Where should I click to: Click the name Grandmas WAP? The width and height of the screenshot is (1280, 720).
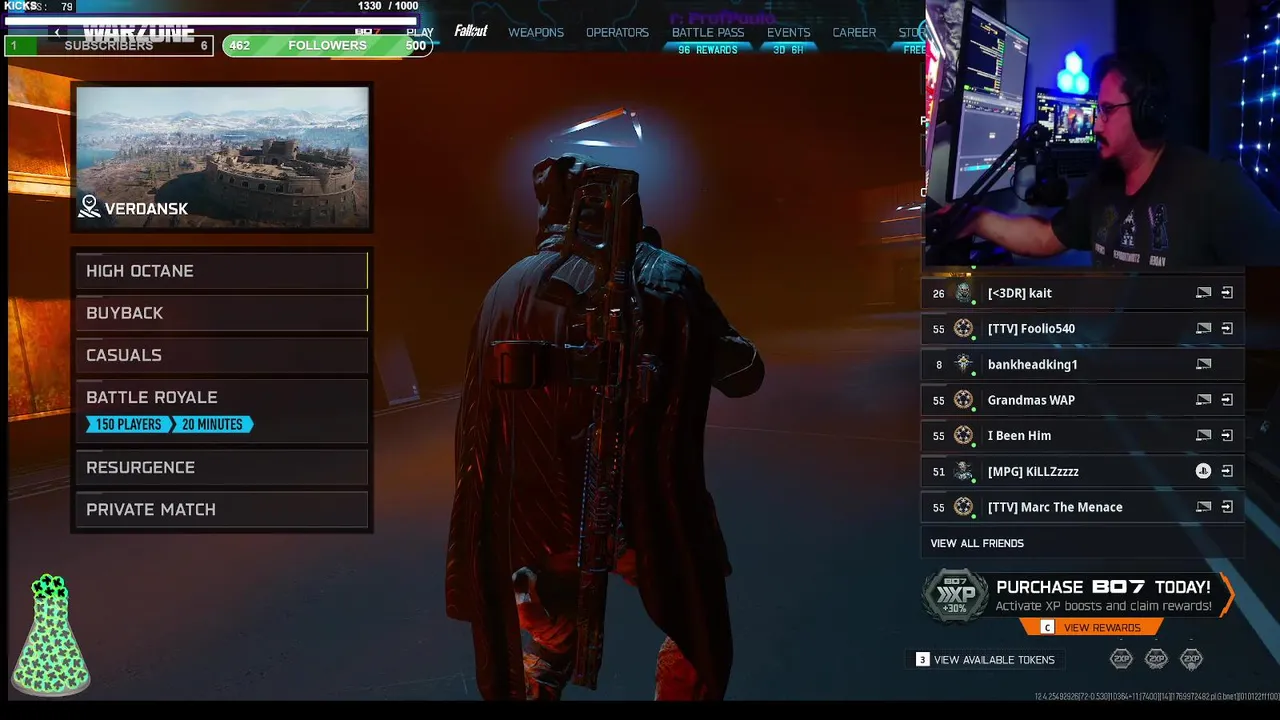tap(1031, 400)
